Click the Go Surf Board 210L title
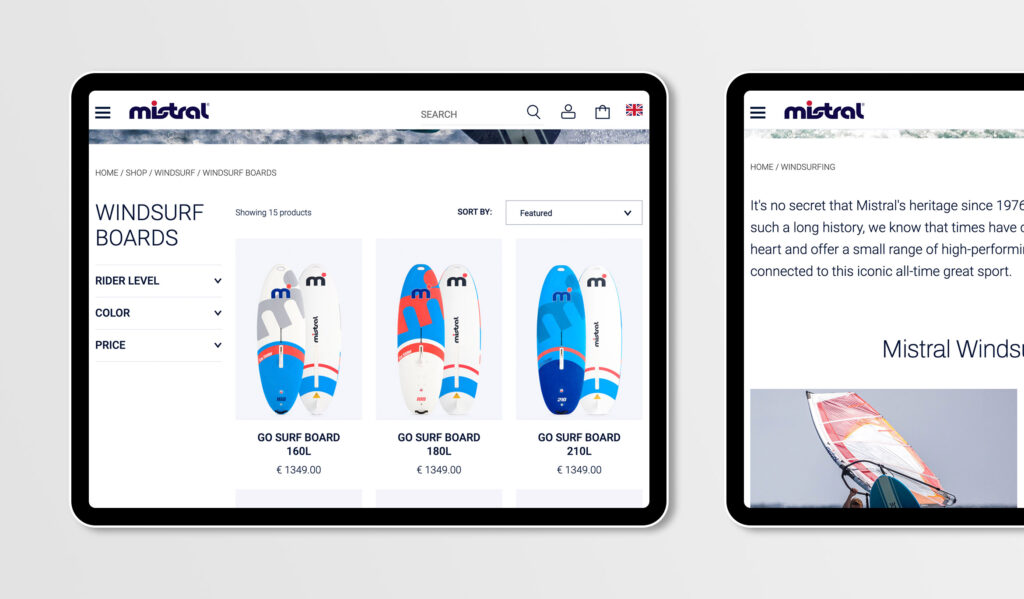Image resolution: width=1024 pixels, height=599 pixels. (x=579, y=444)
